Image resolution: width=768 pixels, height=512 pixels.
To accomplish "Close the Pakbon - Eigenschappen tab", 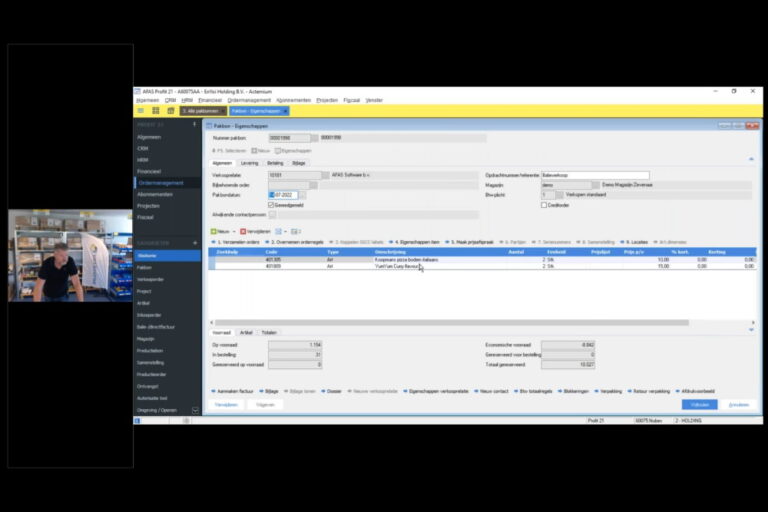I will click(x=286, y=111).
